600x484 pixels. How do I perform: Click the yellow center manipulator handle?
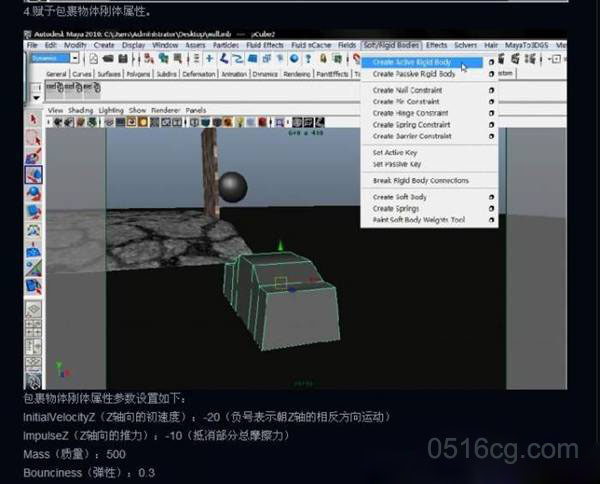point(281,283)
